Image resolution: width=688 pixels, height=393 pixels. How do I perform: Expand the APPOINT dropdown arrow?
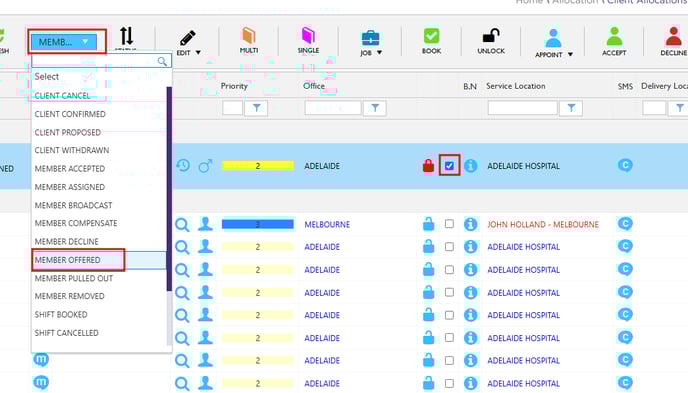pyautogui.click(x=570, y=54)
